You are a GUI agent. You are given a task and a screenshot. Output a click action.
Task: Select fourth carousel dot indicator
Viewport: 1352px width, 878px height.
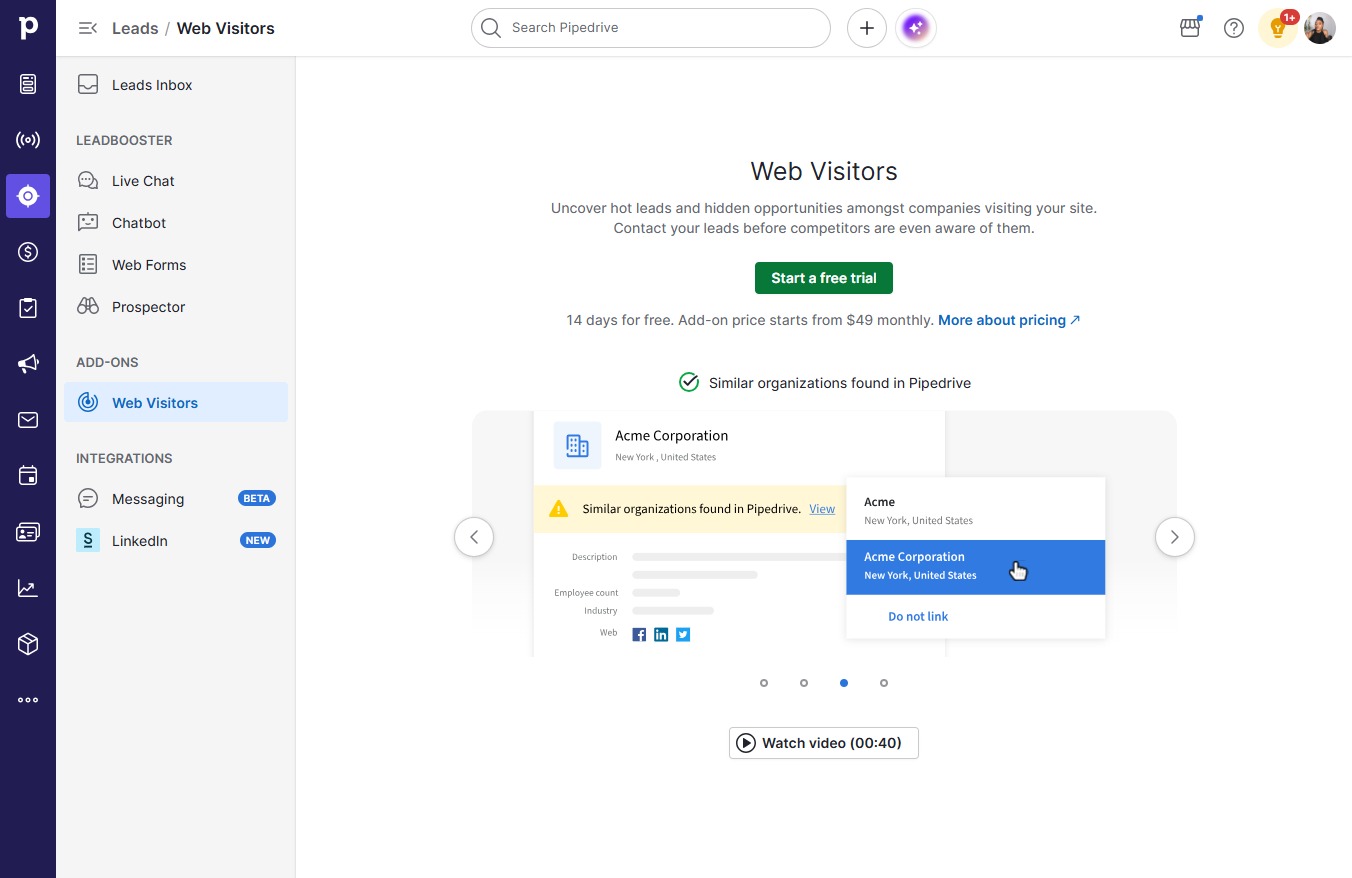[x=884, y=683]
